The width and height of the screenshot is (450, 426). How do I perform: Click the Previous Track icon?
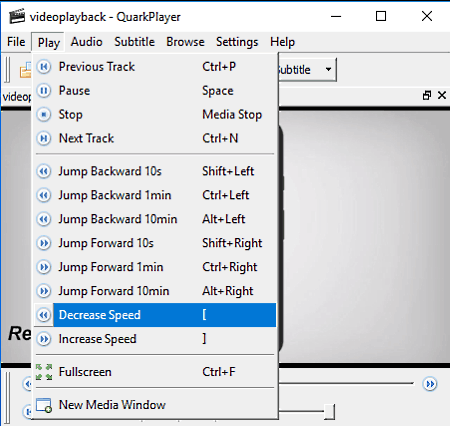click(x=44, y=67)
